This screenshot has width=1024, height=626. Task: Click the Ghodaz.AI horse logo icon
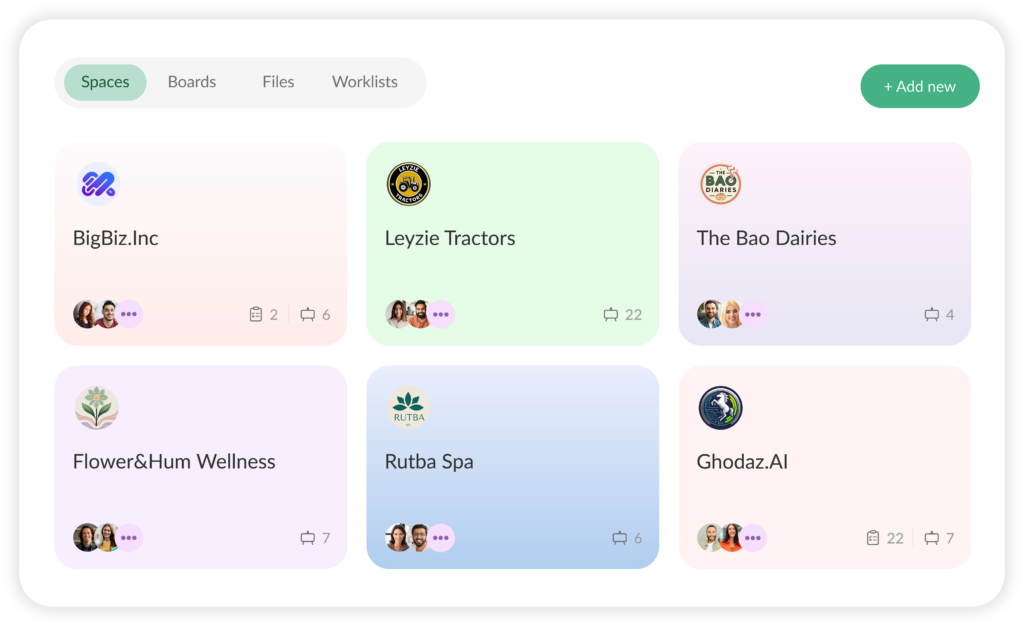(720, 408)
